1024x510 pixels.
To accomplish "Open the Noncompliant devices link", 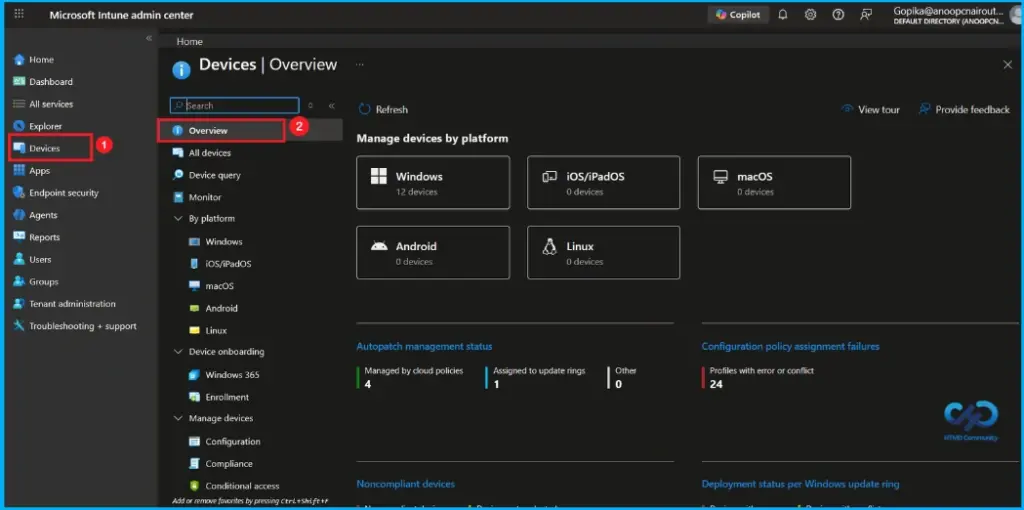I will click(406, 485).
